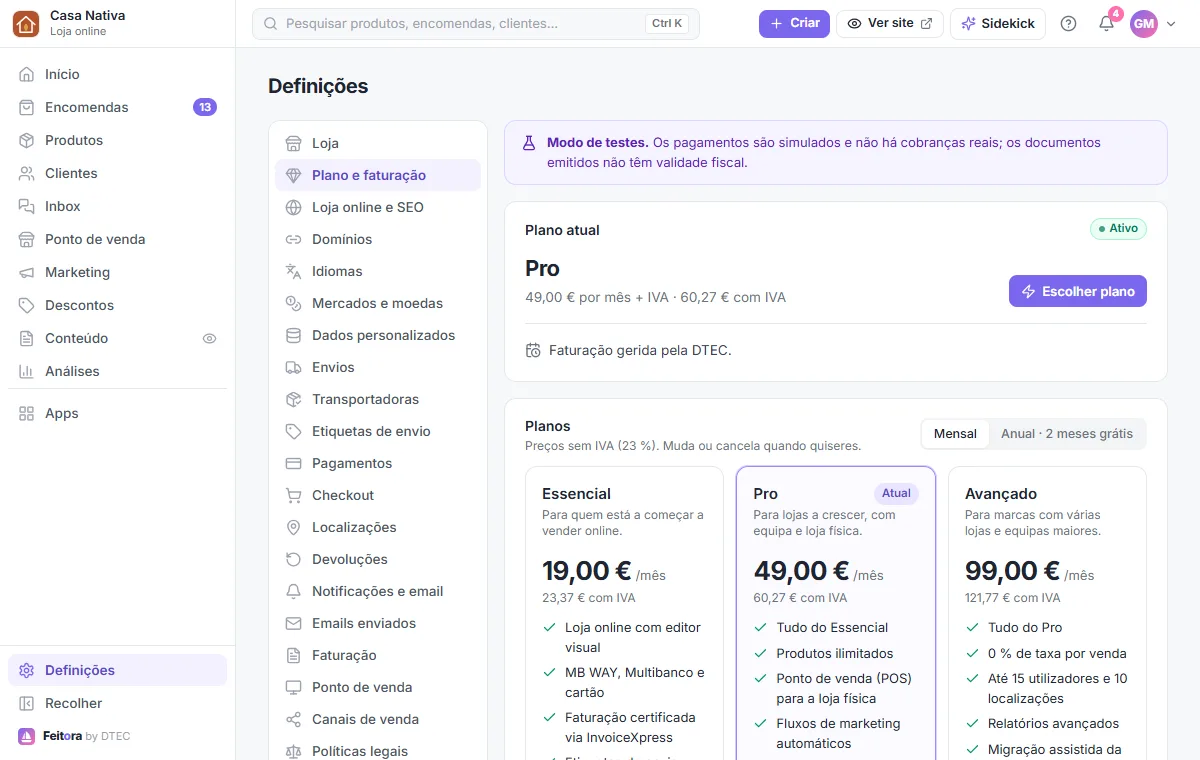
Task: Open Pagamentos settings
Action: pos(378,463)
